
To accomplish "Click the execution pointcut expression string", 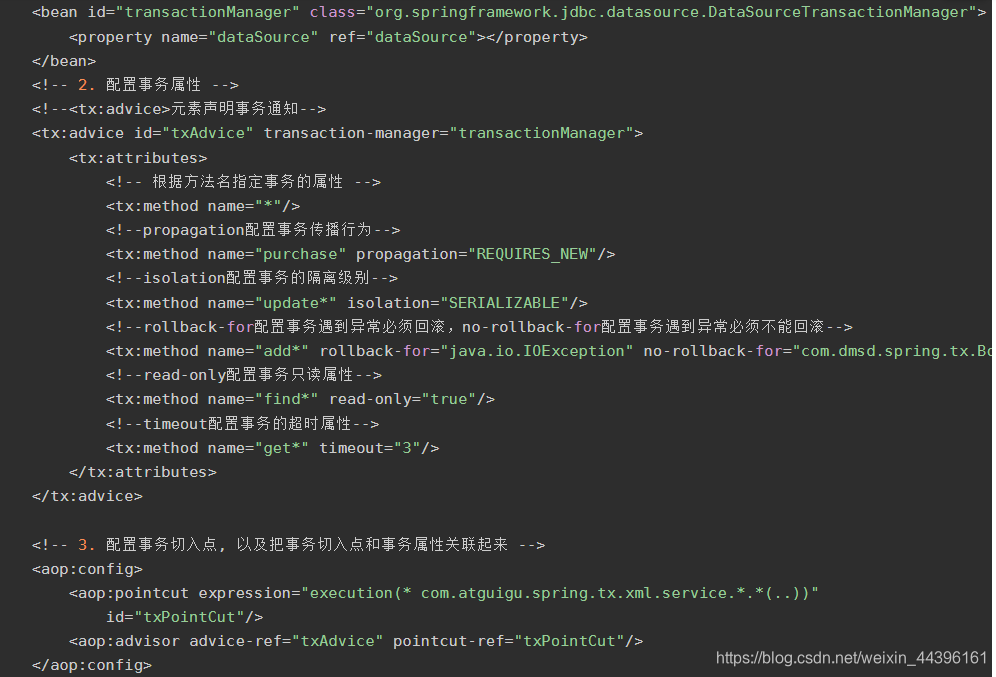I will 560,593.
